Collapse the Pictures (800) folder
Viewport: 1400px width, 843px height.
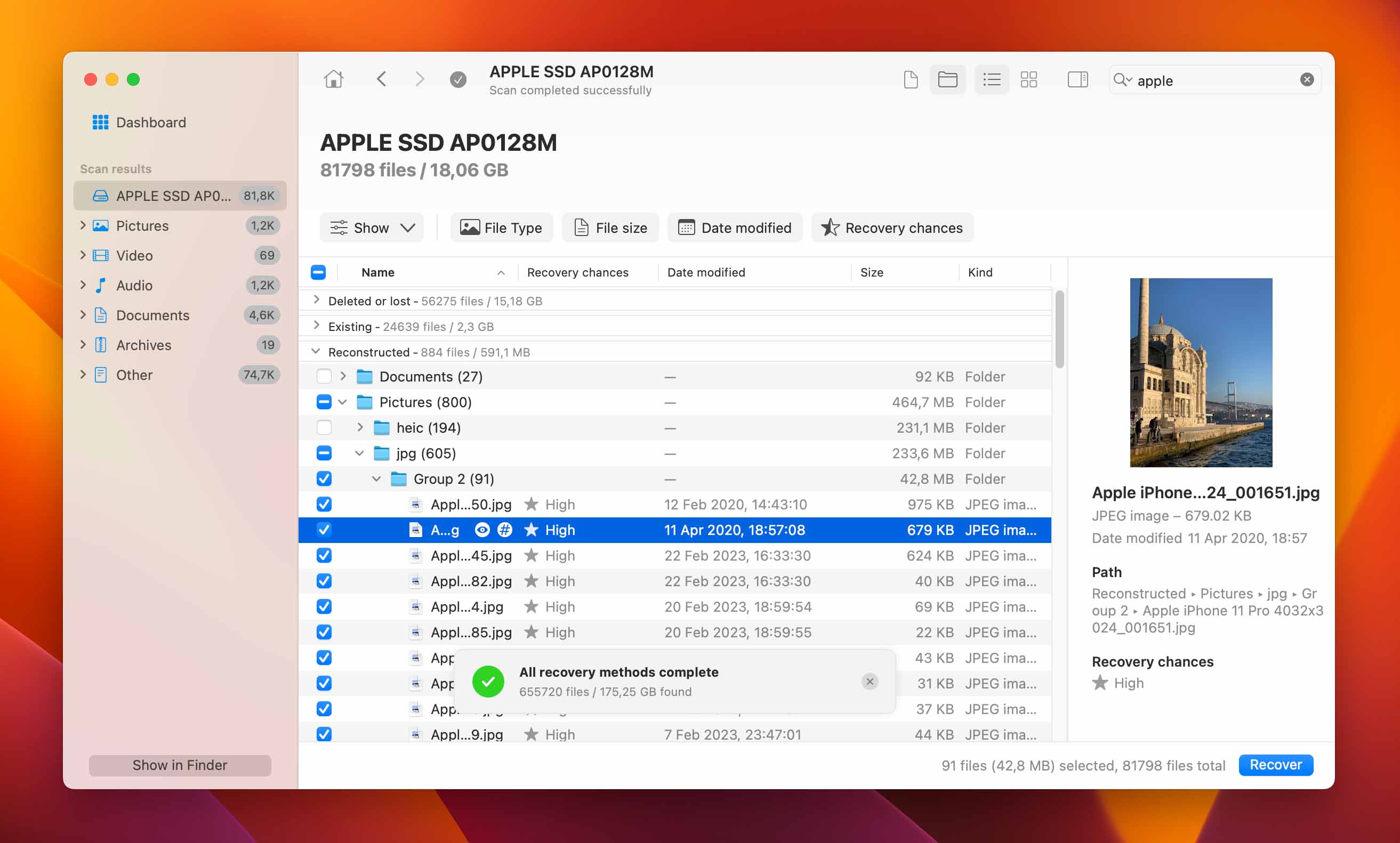click(x=343, y=402)
